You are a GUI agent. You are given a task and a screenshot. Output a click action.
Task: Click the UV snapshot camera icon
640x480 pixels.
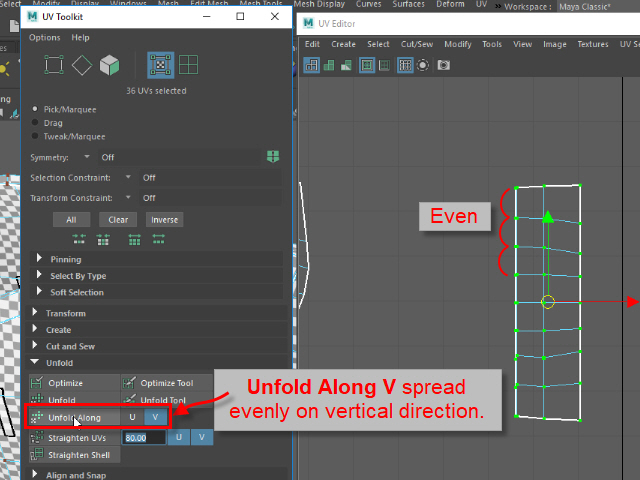[x=443, y=64]
